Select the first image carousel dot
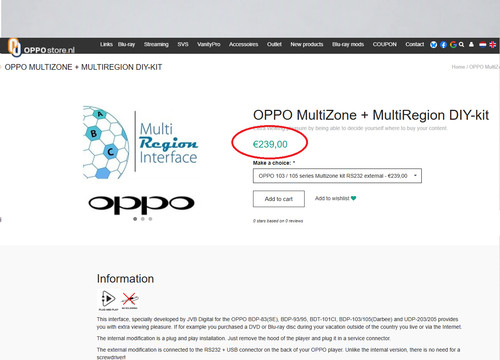This screenshot has height=360, width=500. click(x=135, y=219)
